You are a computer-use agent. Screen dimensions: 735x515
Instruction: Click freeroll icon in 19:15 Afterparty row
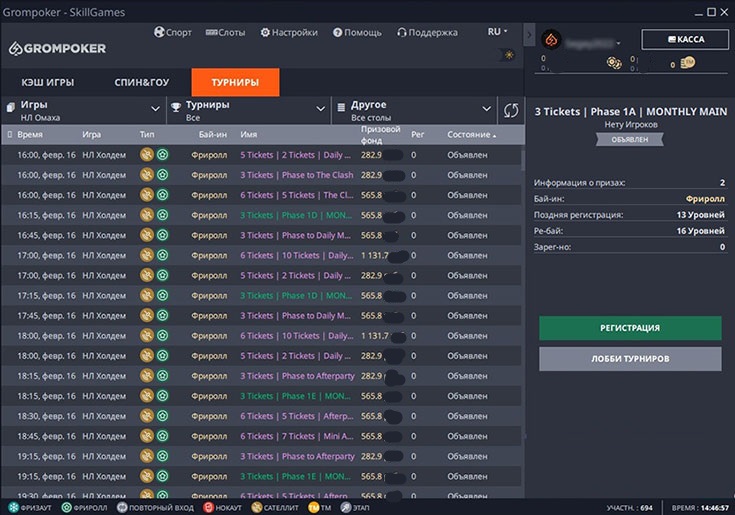[163, 456]
